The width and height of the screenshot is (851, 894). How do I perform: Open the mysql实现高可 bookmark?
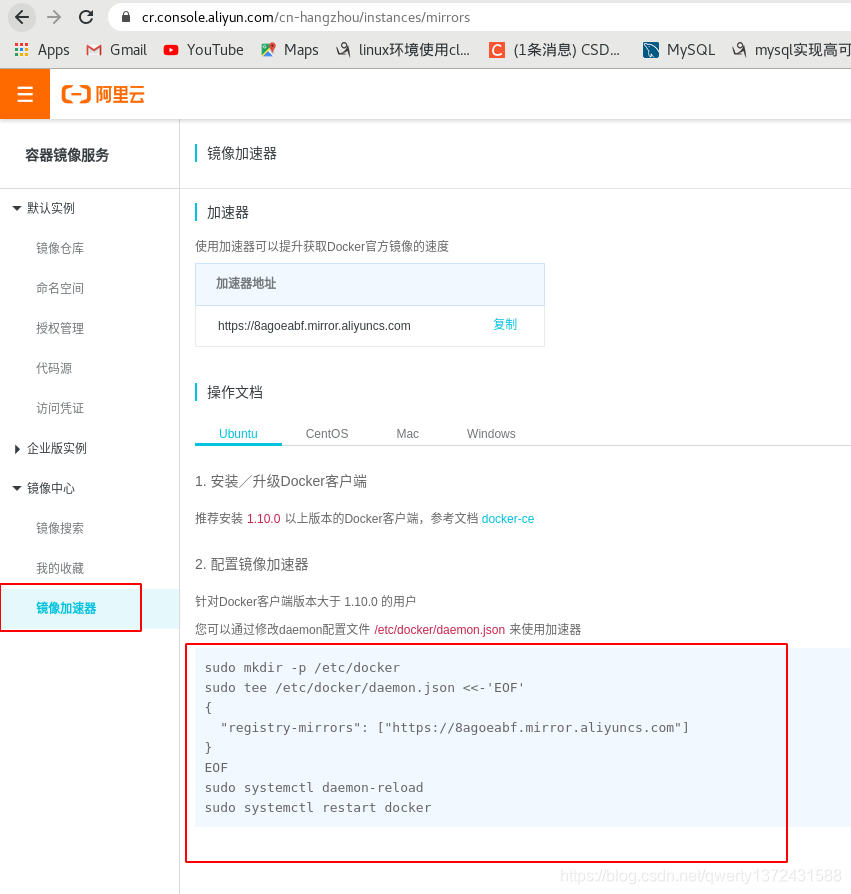pyautogui.click(x=791, y=50)
